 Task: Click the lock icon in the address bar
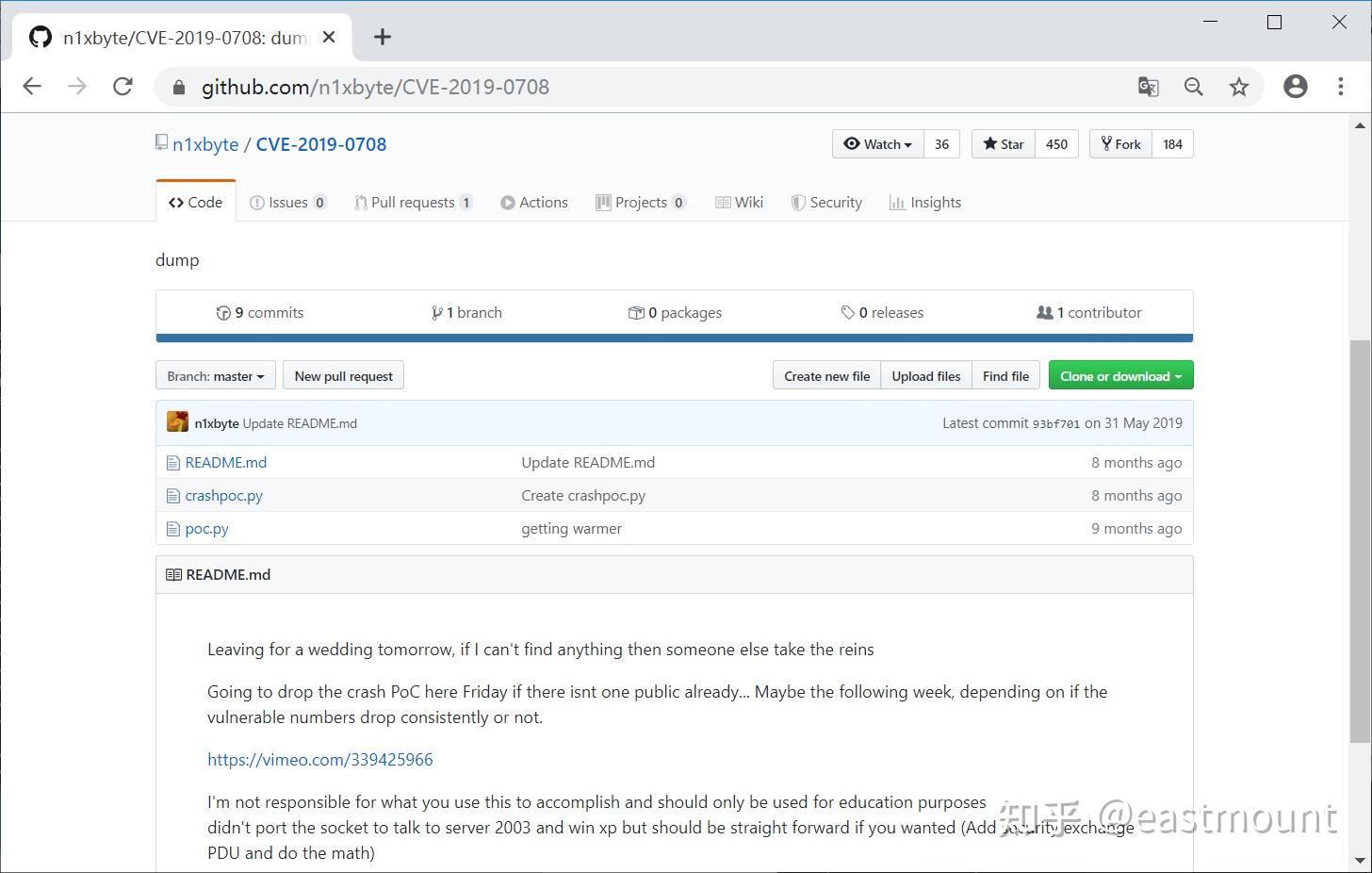[x=179, y=88]
